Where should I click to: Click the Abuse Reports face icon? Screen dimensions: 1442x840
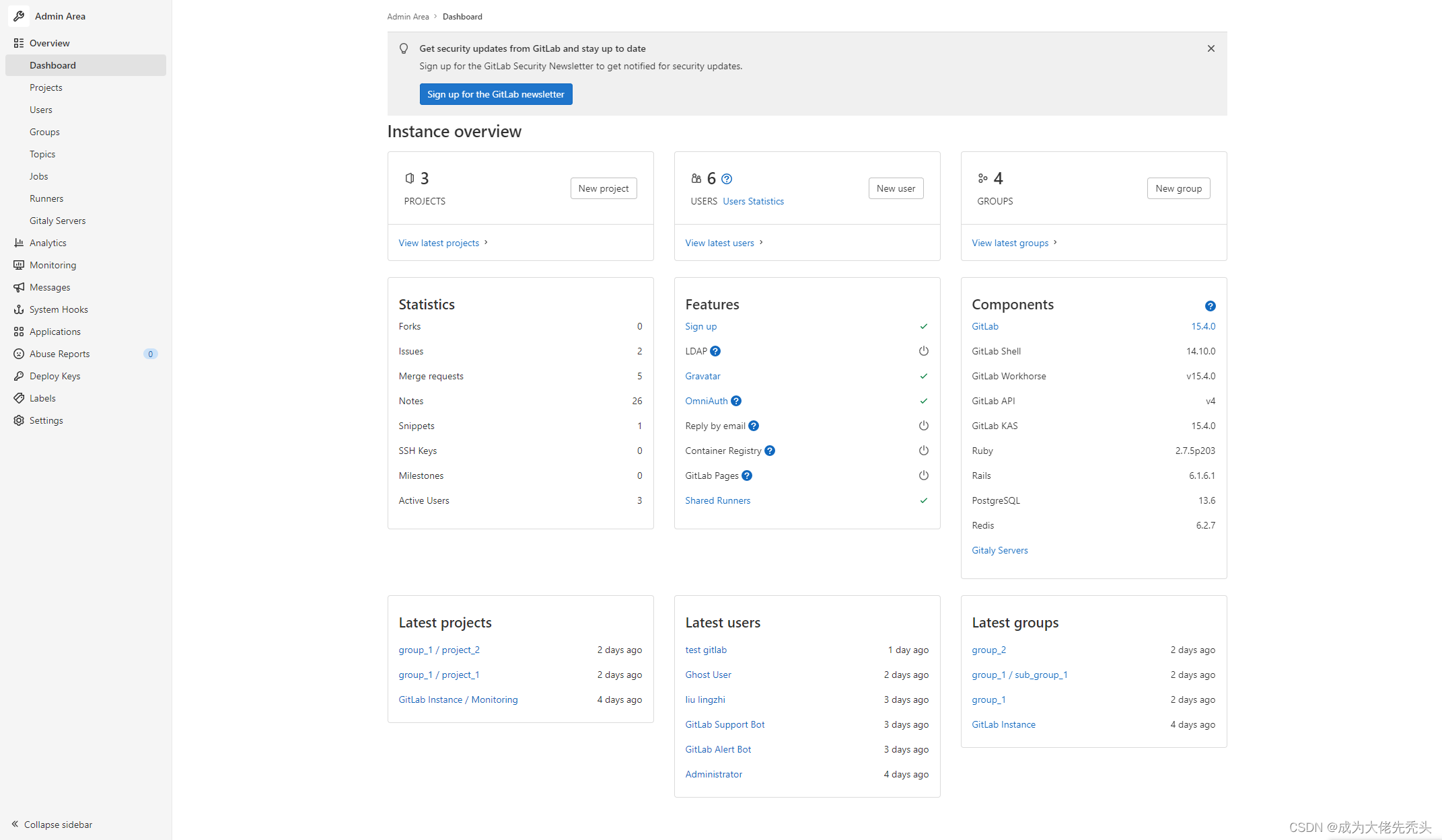(x=19, y=354)
